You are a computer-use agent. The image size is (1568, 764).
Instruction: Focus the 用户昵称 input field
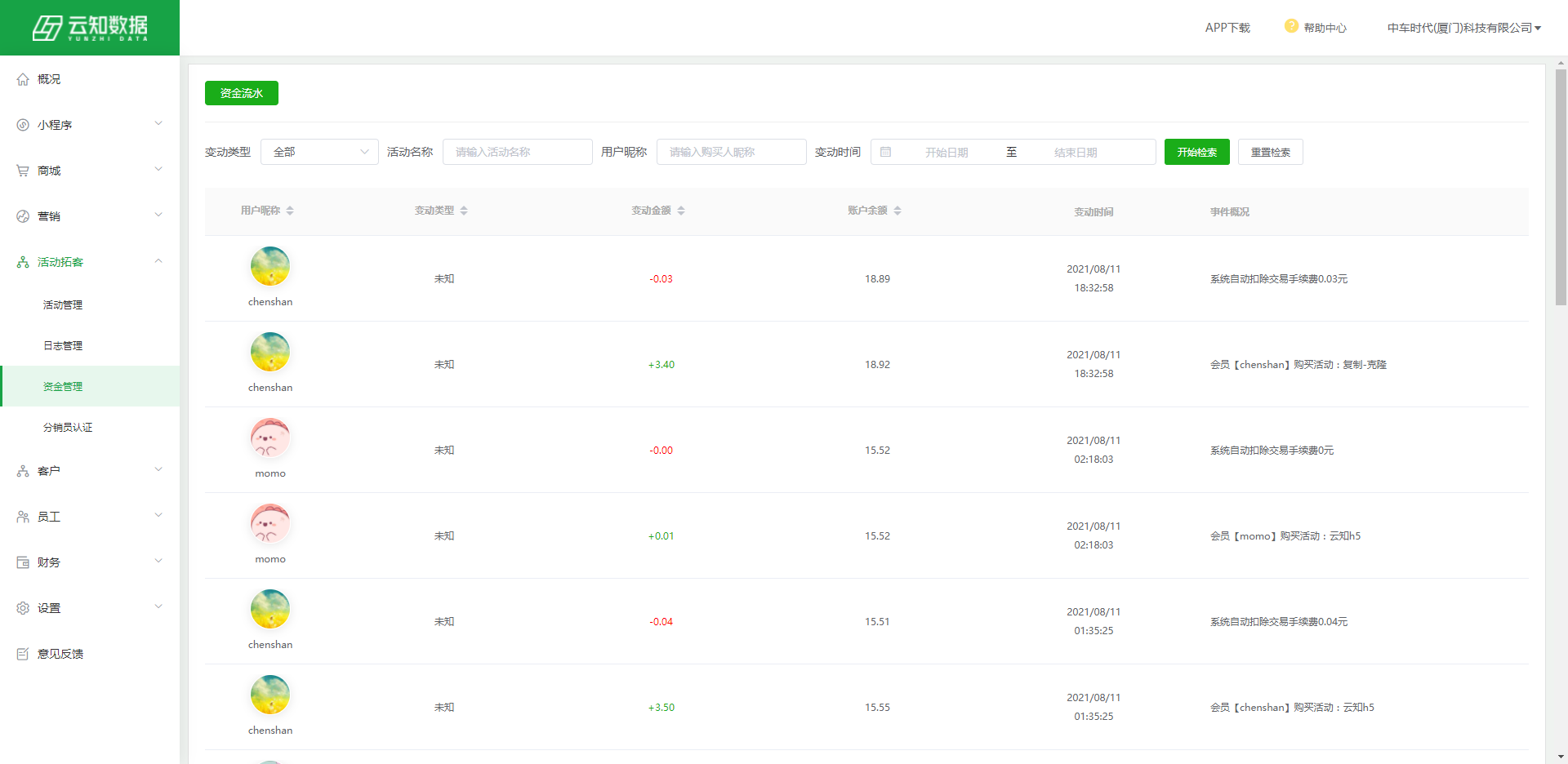[732, 152]
